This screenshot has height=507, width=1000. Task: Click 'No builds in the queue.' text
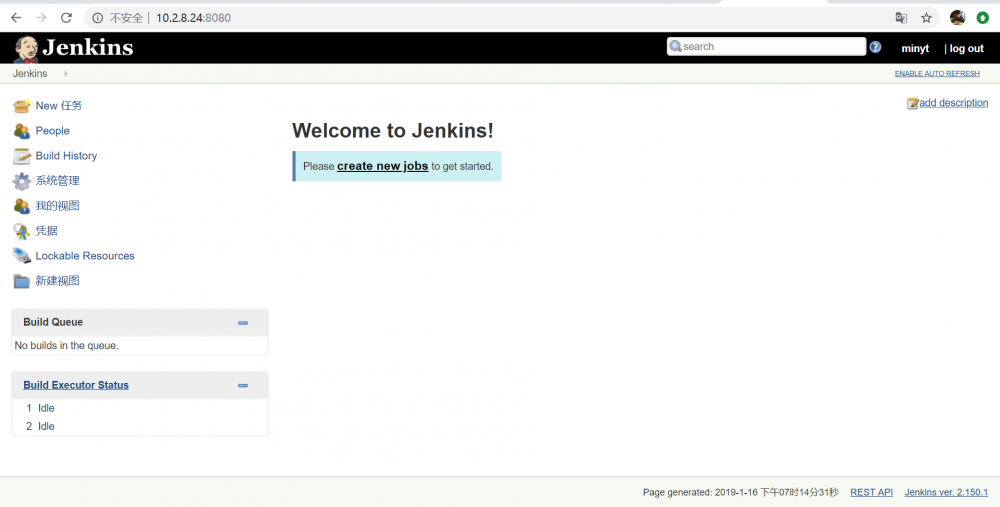coord(66,346)
